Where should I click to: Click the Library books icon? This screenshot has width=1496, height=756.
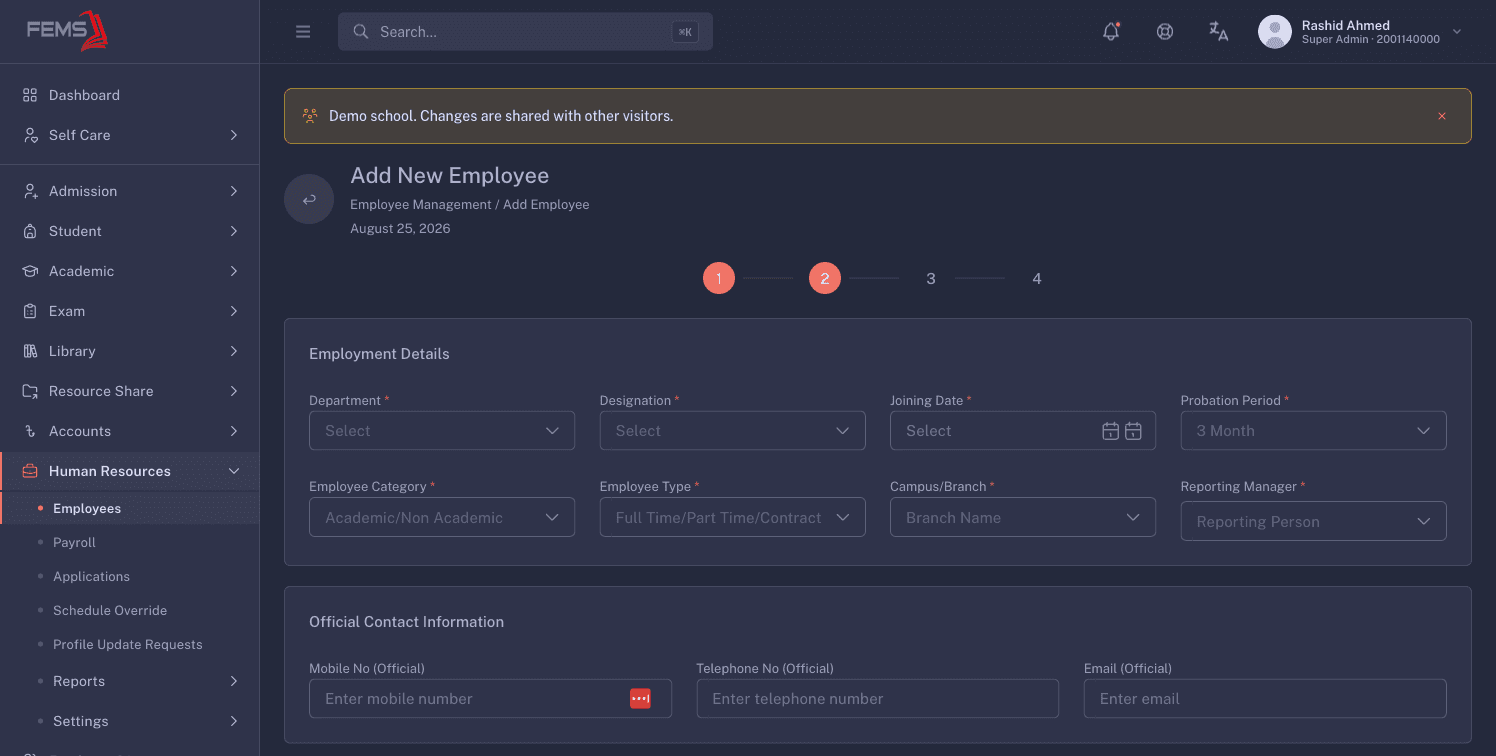(x=30, y=351)
